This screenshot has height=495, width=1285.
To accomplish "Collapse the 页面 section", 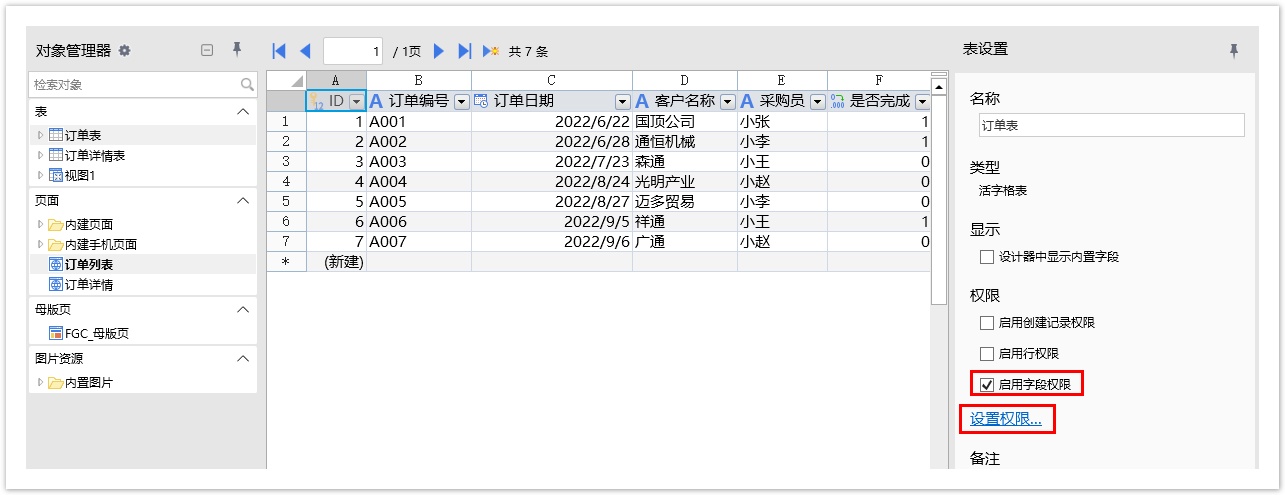I will (x=243, y=201).
